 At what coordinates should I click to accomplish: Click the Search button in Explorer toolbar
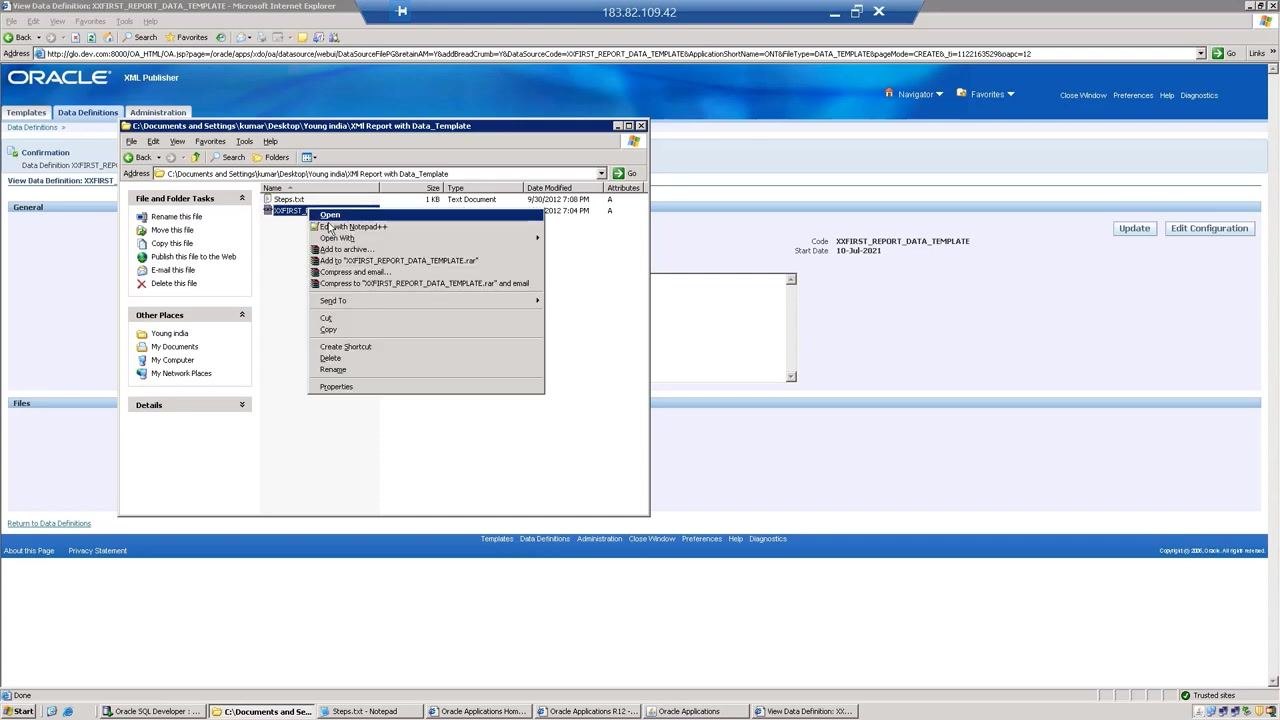(228, 157)
